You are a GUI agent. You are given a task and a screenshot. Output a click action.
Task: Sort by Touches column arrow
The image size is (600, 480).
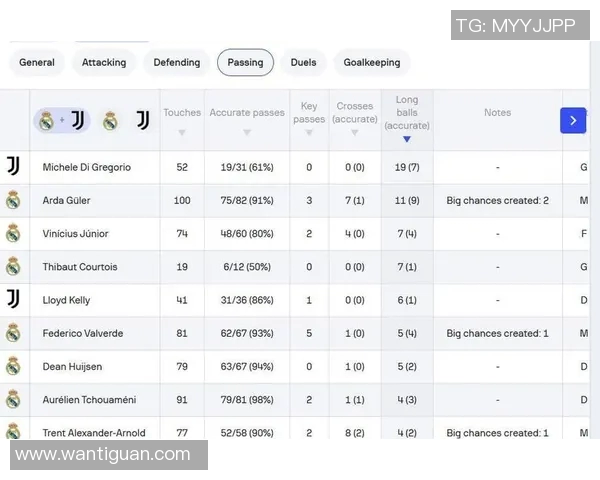pos(181,132)
